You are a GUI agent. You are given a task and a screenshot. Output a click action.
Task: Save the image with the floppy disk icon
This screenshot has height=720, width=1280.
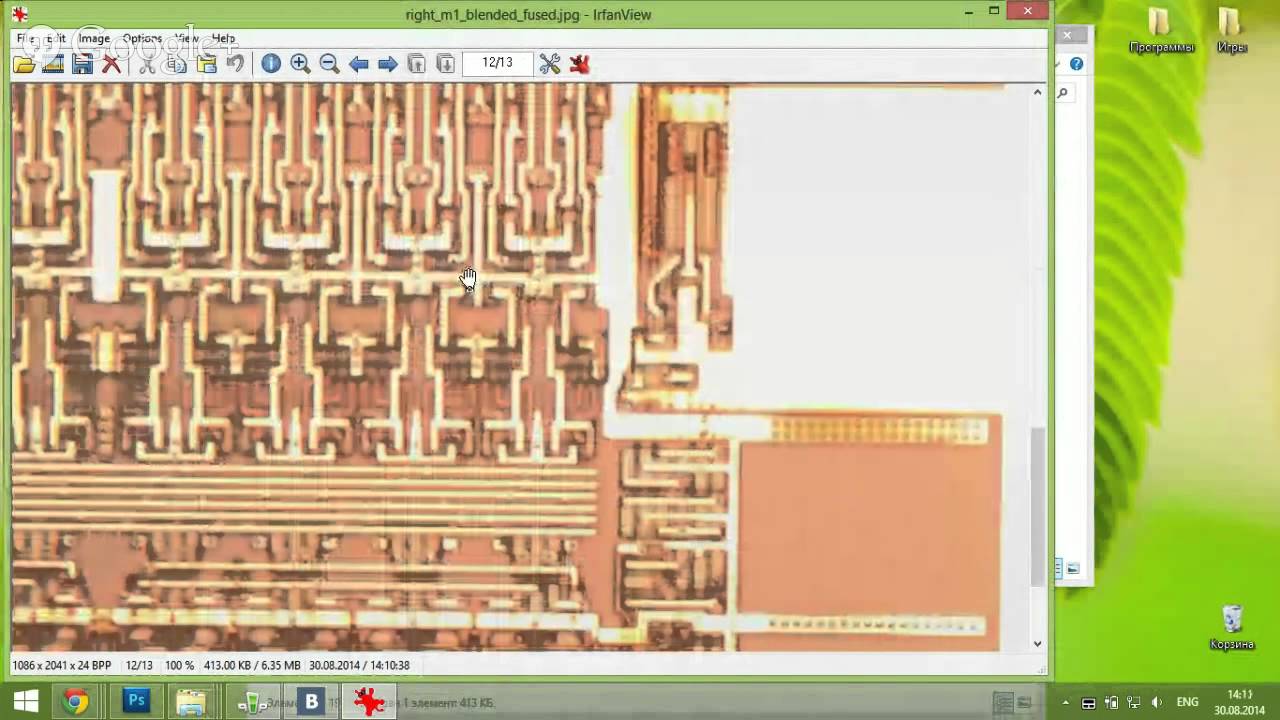[x=82, y=64]
